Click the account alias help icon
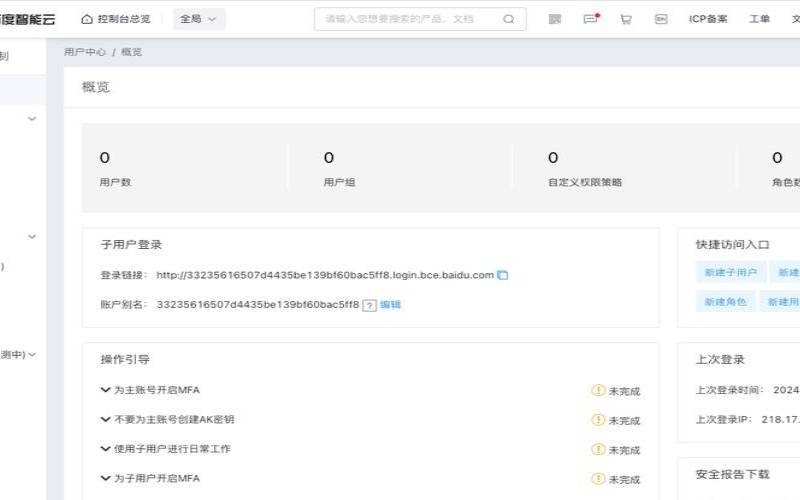The width and height of the screenshot is (800, 500). 369,305
